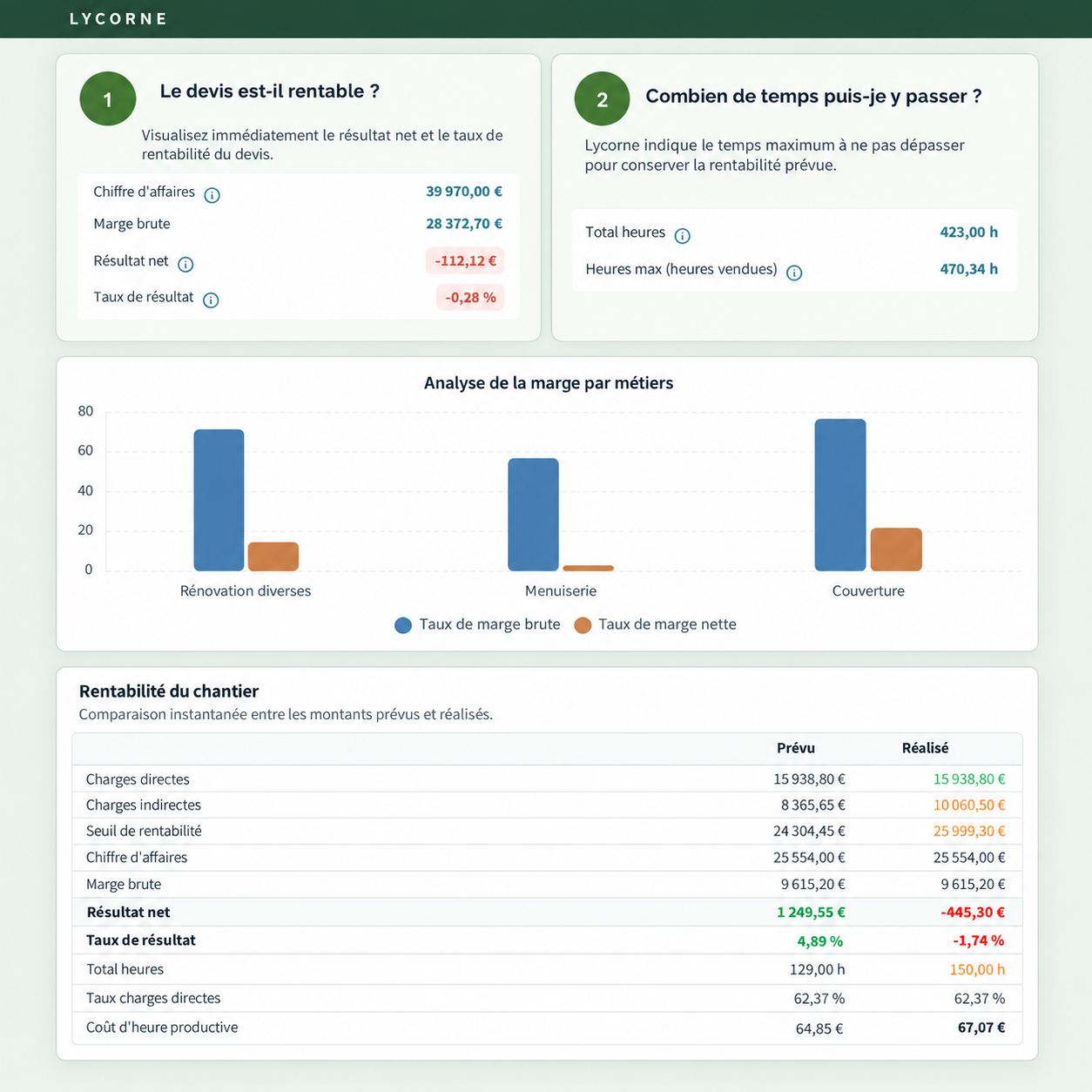Click the info icon next to Total heures

(x=683, y=236)
